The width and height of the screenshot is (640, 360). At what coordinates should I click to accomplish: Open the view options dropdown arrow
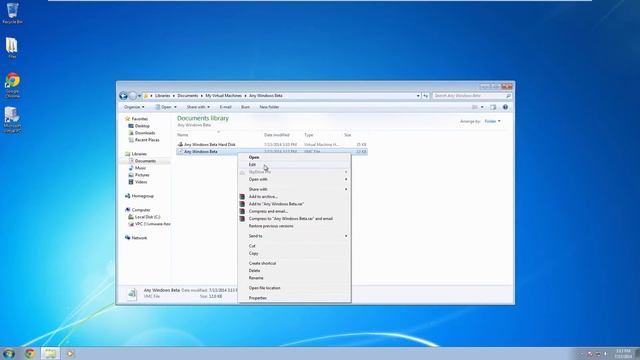482,107
